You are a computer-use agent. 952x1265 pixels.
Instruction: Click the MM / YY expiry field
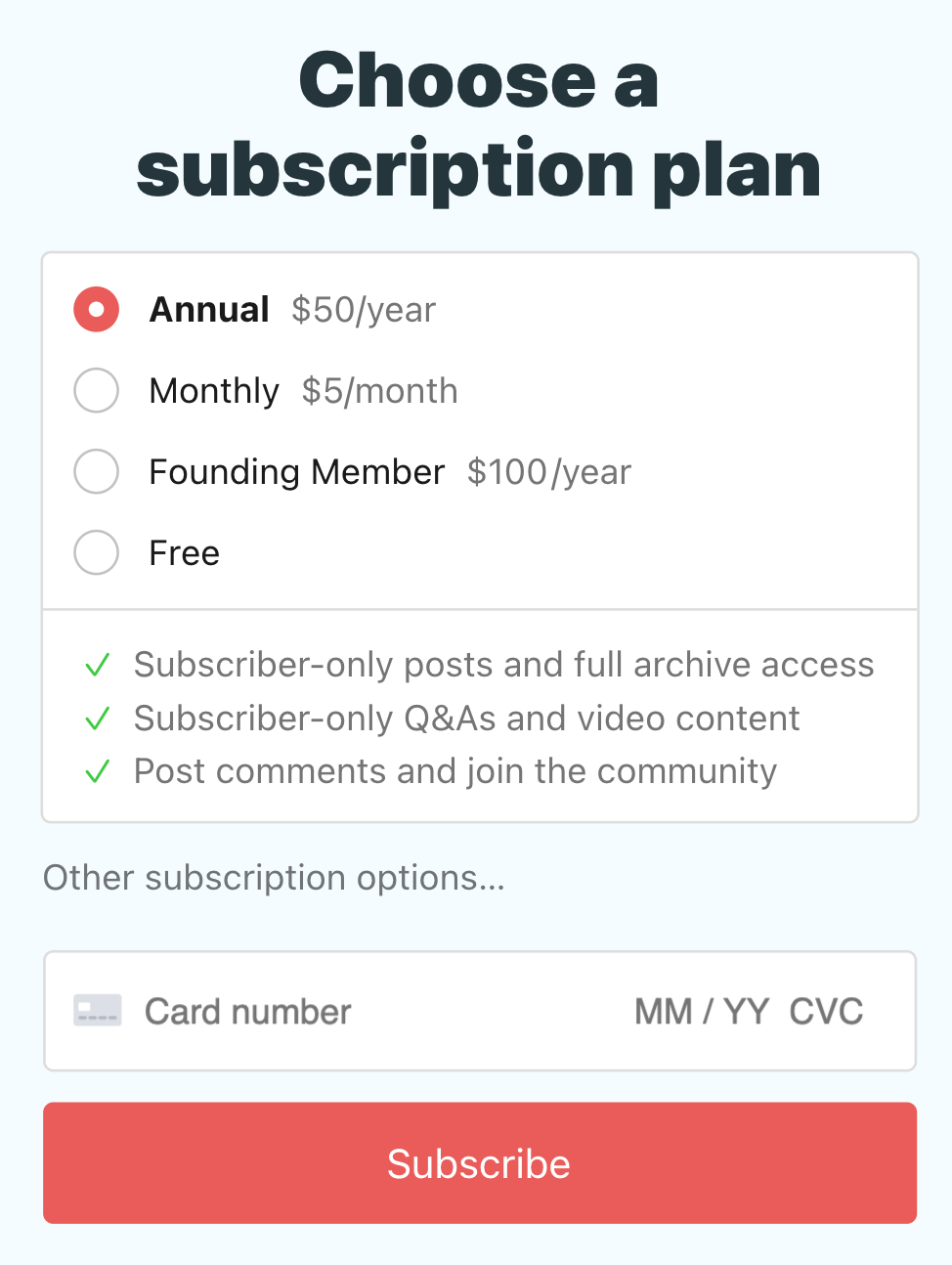(702, 1012)
